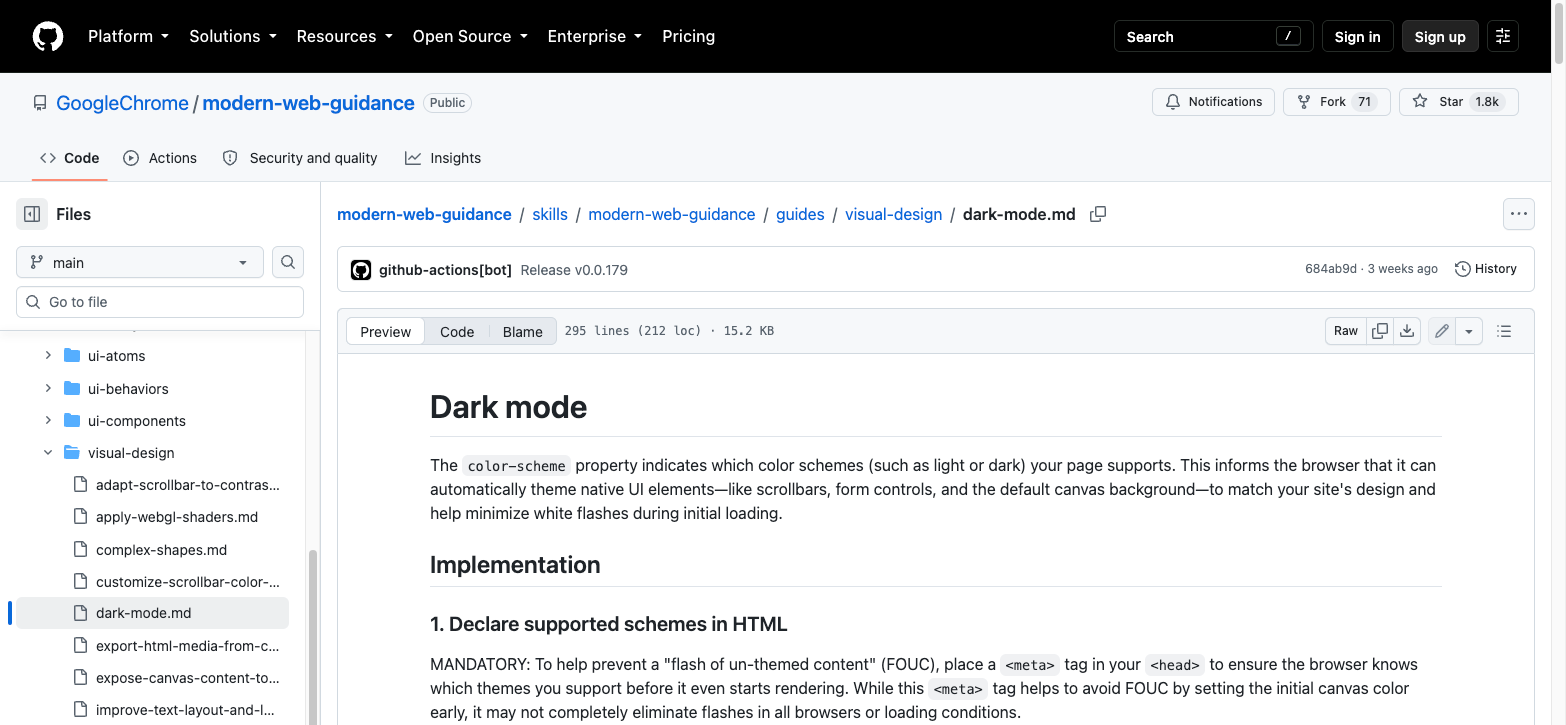Screen dimensions: 1566x725
Task: Search this repository with magnifier button
Action: pyautogui.click(x=288, y=262)
